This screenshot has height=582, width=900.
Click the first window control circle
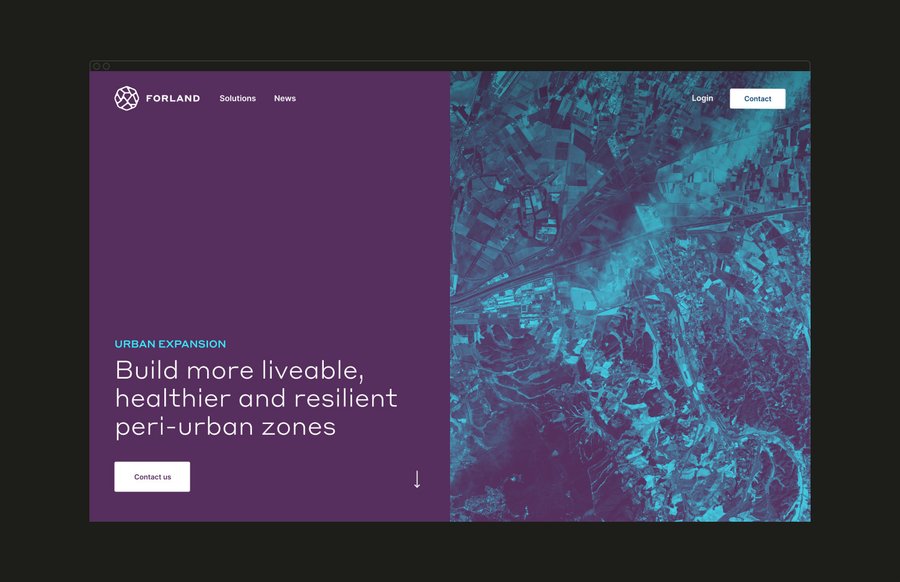(96, 66)
